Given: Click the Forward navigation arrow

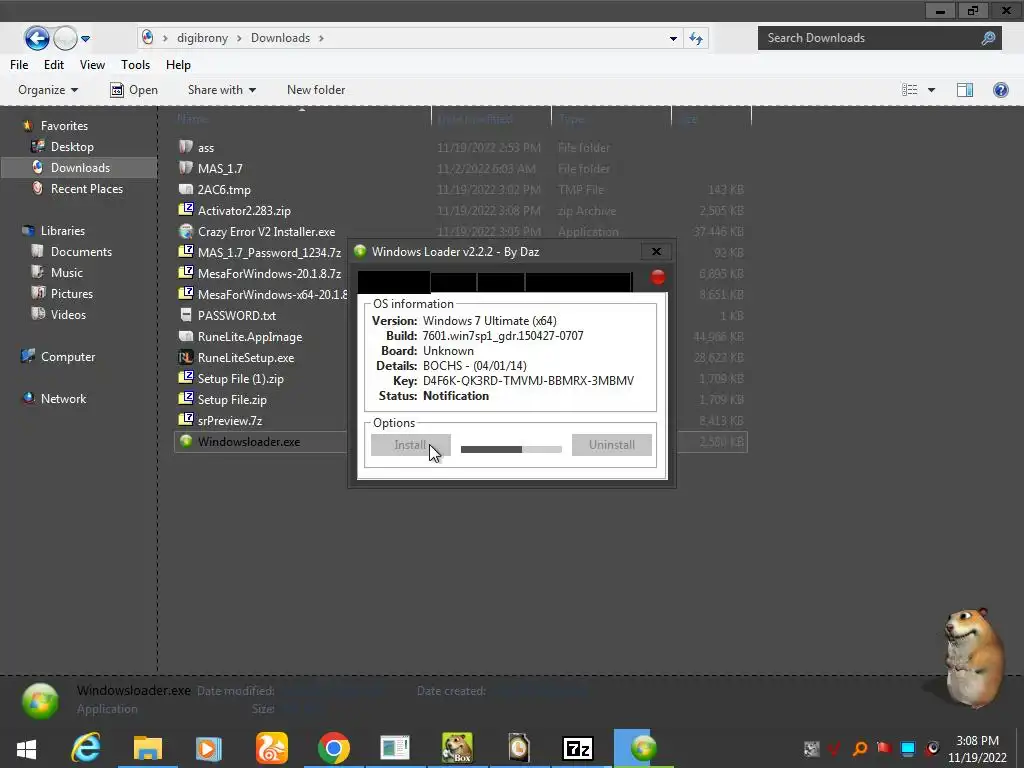Looking at the screenshot, I should click(65, 38).
